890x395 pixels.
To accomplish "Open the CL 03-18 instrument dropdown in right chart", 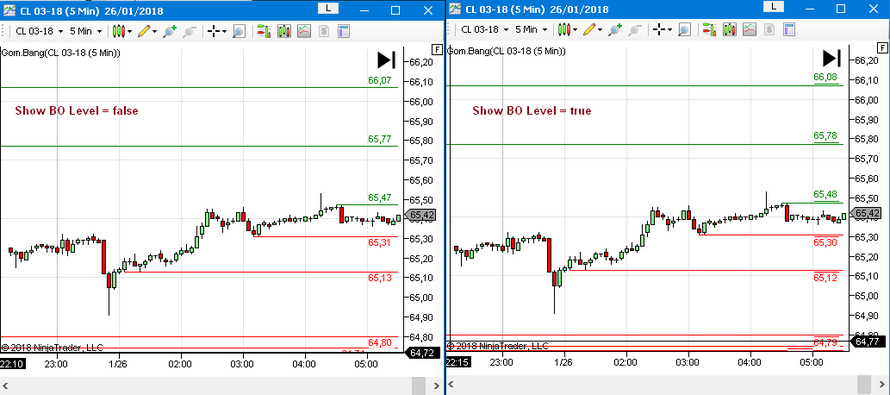I will pyautogui.click(x=484, y=30).
